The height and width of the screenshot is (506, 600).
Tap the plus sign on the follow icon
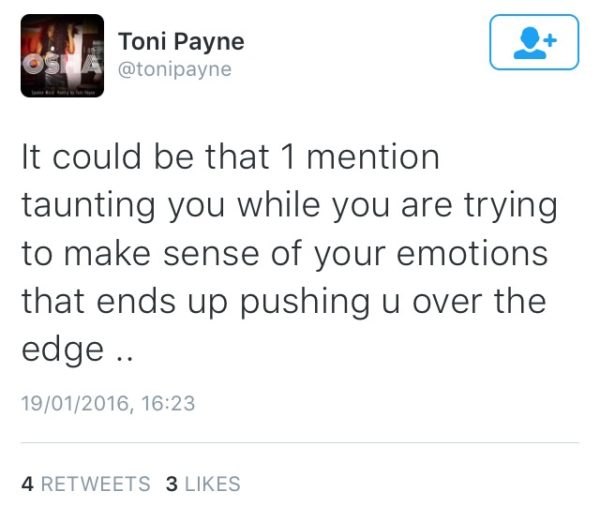click(x=550, y=40)
